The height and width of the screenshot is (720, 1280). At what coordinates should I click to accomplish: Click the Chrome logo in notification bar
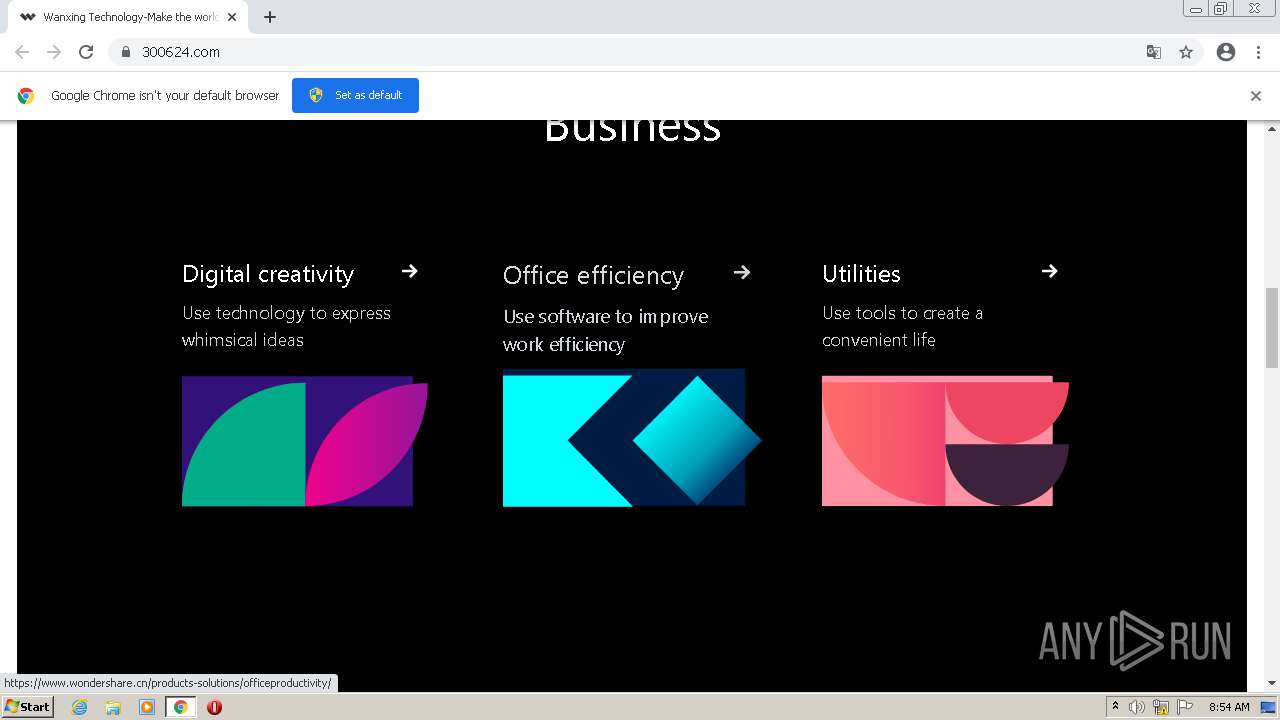(x=26, y=96)
